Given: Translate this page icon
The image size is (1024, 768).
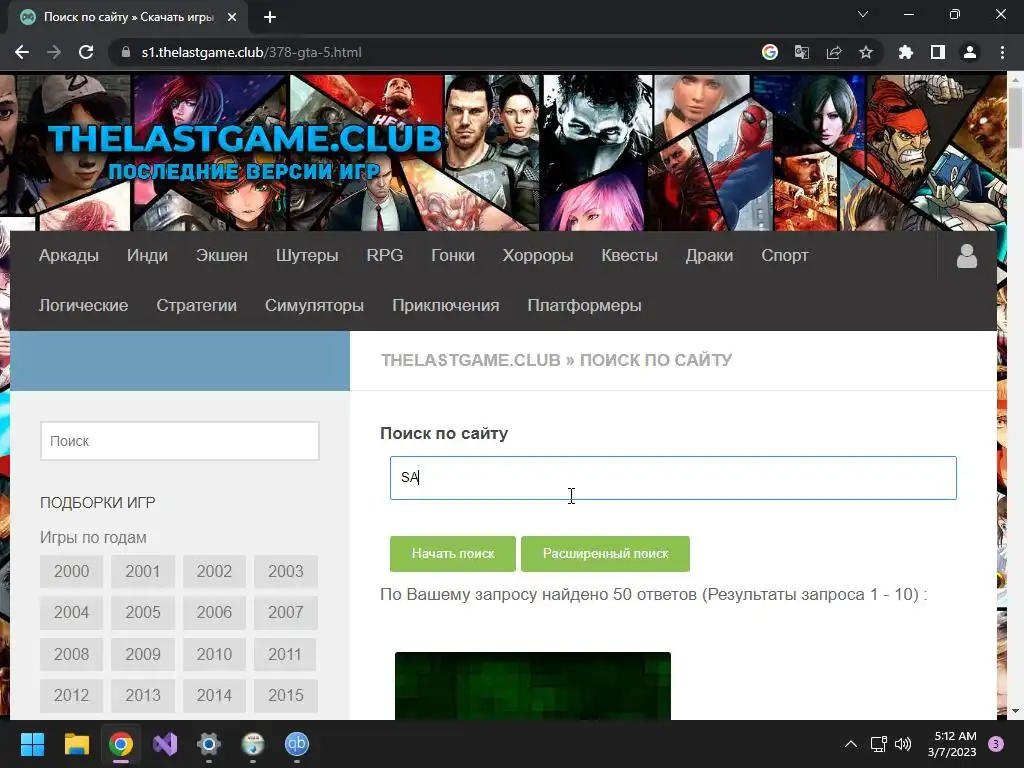Looking at the screenshot, I should [802, 52].
